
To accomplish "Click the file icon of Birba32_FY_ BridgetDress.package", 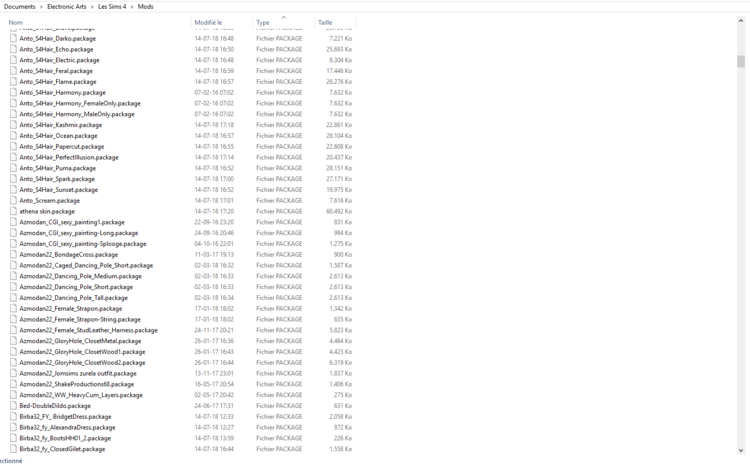I will point(13,417).
